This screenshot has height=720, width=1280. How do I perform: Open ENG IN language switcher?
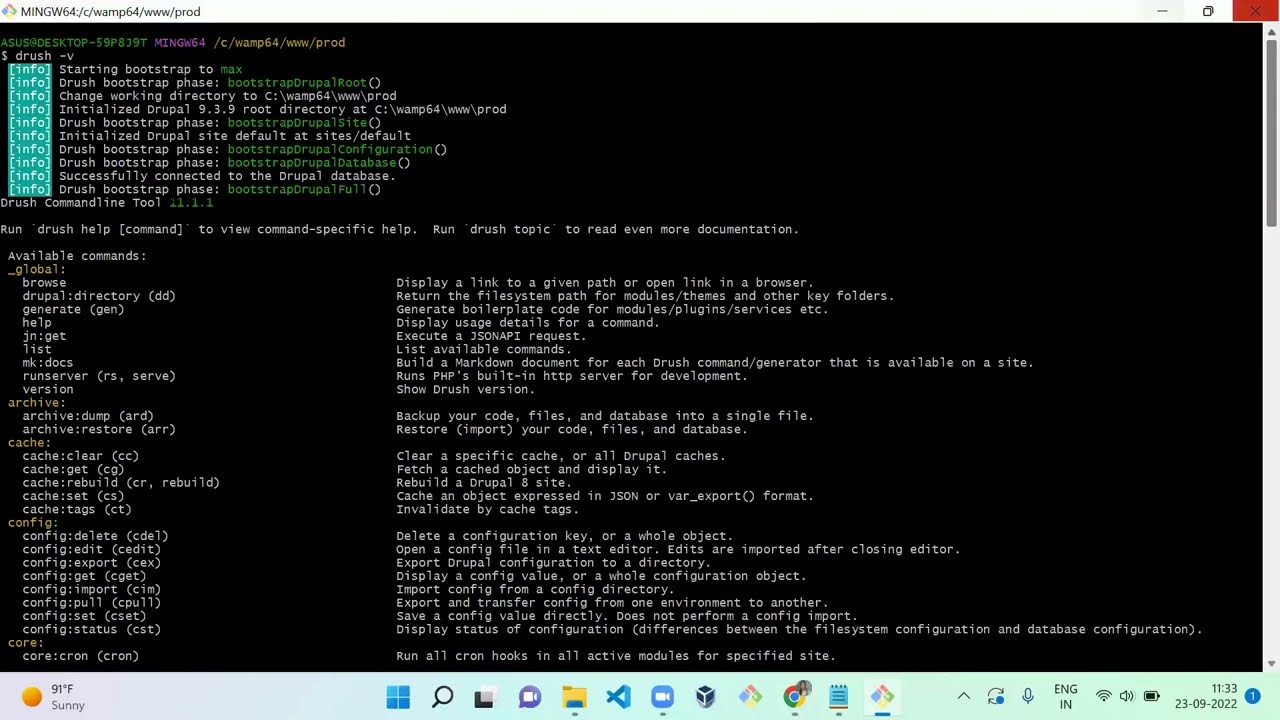1066,697
